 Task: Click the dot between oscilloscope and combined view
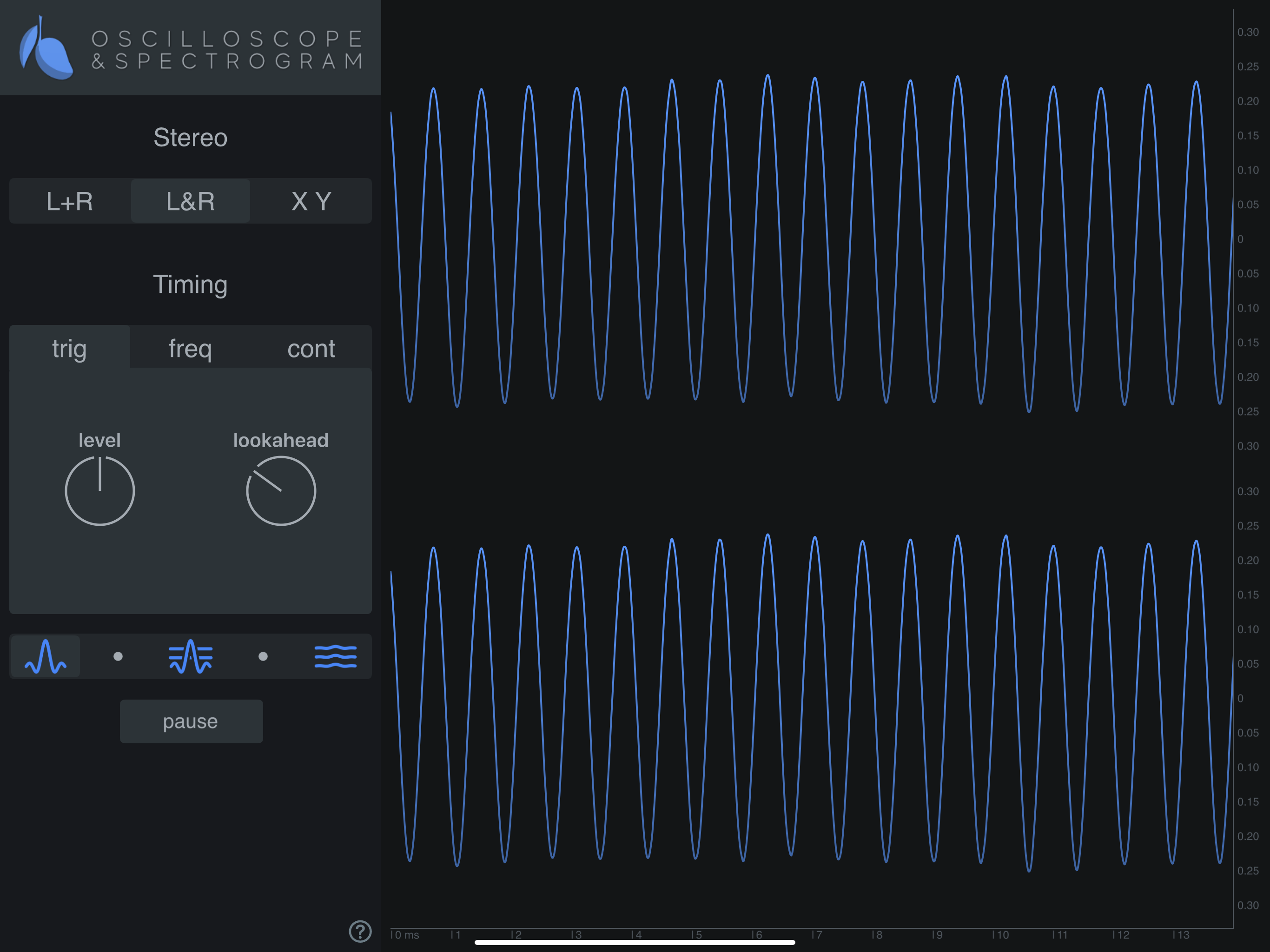118,656
